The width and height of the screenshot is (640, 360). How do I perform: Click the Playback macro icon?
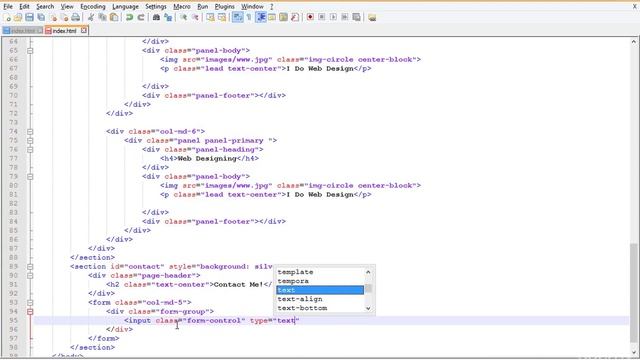333,17
